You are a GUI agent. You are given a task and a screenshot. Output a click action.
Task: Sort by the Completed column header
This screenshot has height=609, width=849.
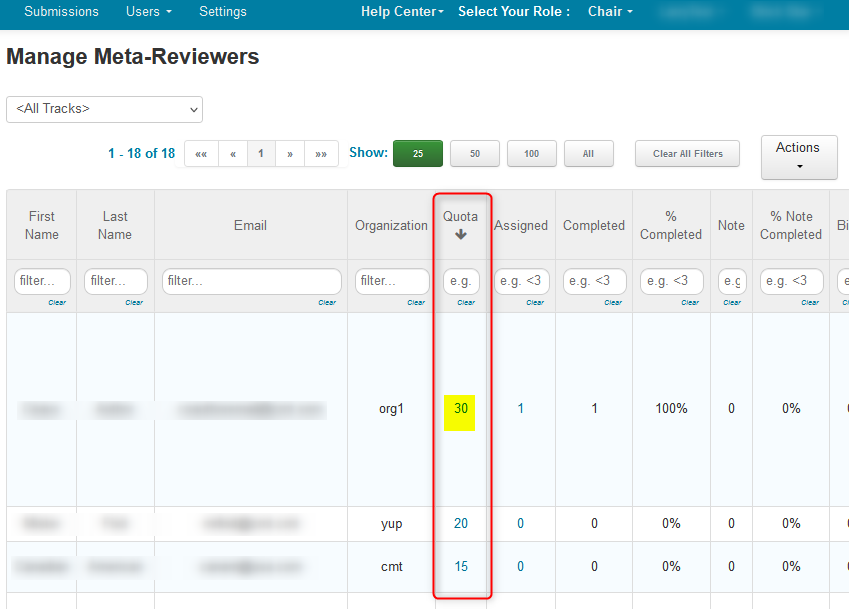pyautogui.click(x=594, y=225)
